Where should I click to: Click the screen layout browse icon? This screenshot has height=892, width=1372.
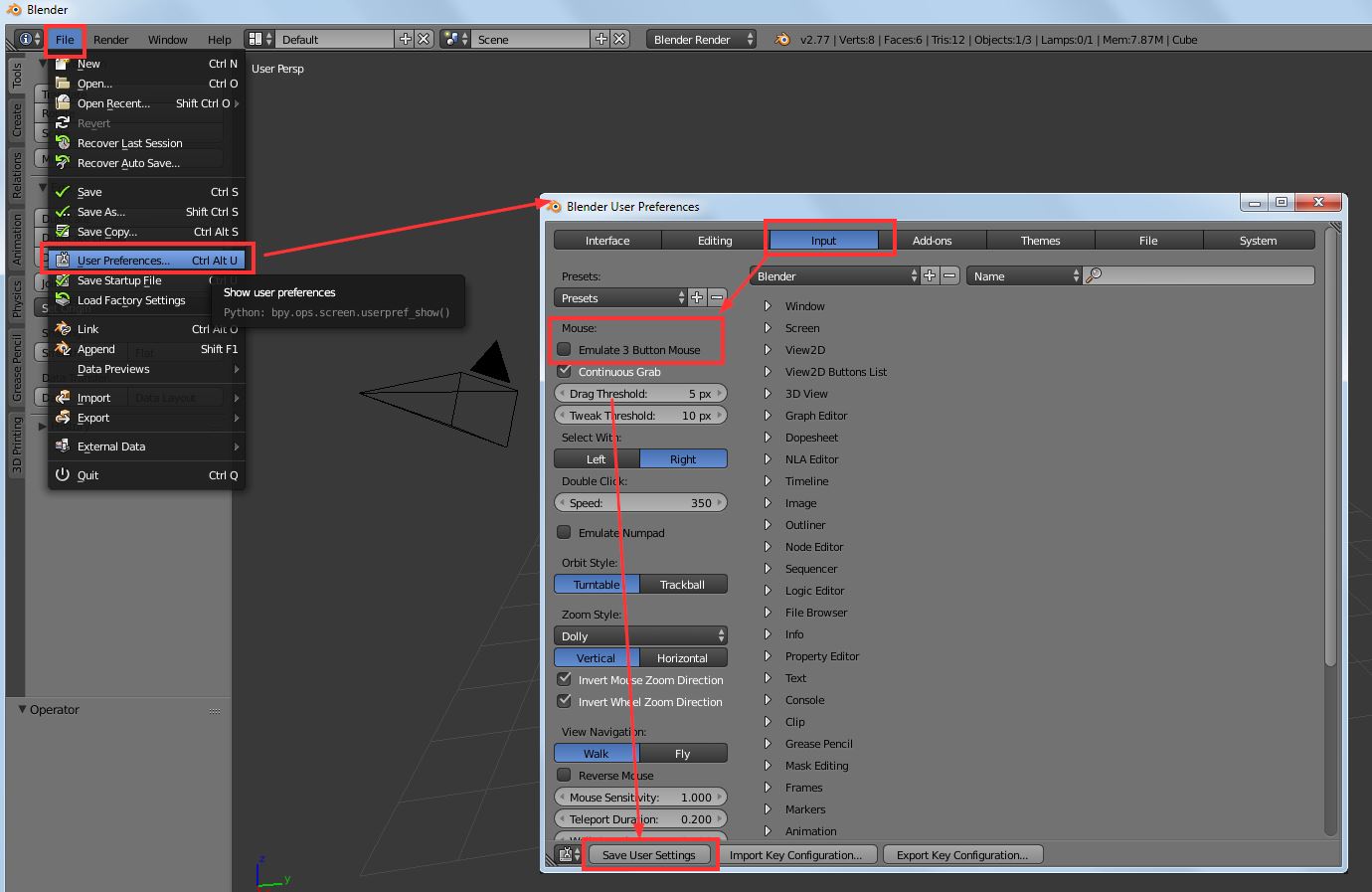click(x=260, y=39)
